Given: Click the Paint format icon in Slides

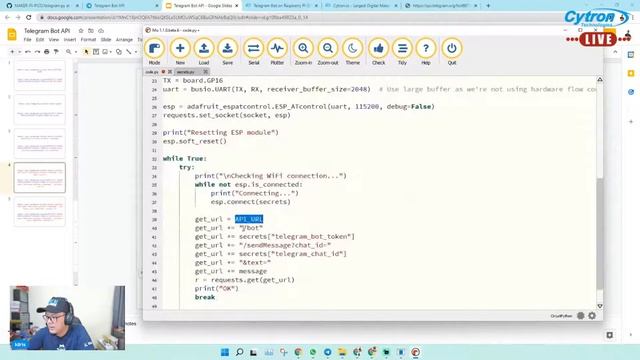Looking at the screenshot, I should 56,52.
